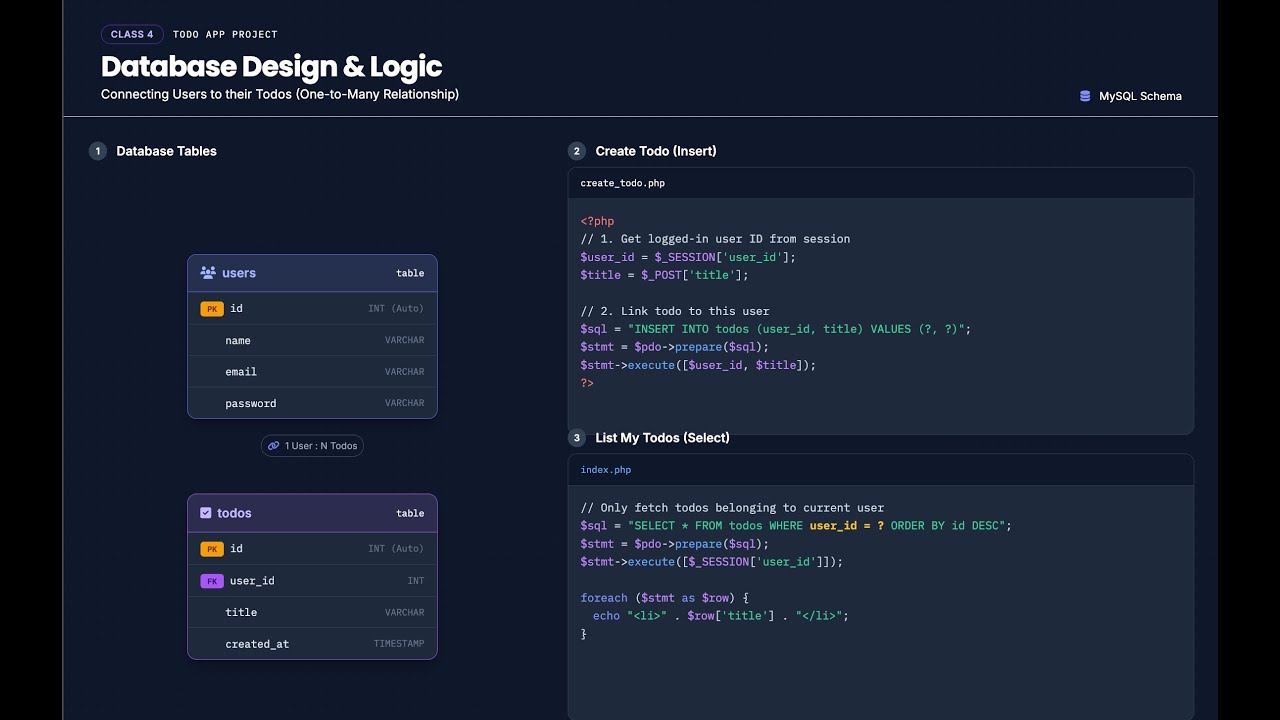Click 'INT (Auto)' in users table
This screenshot has width=1280, height=720.
coord(396,309)
